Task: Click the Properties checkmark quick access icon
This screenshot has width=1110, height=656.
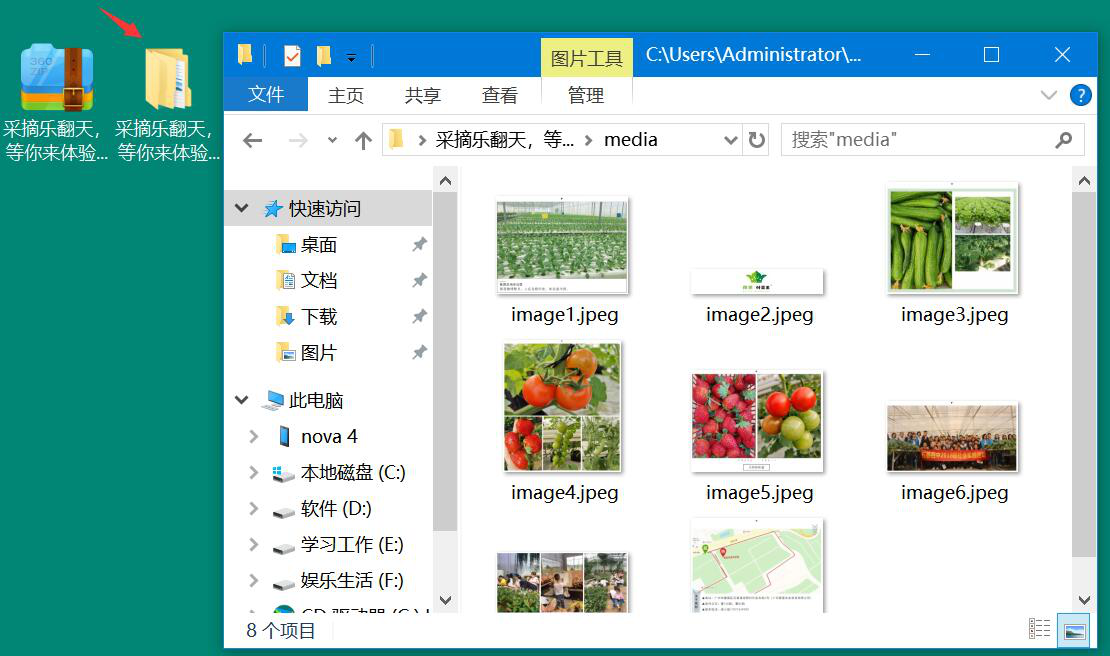Action: [292, 55]
